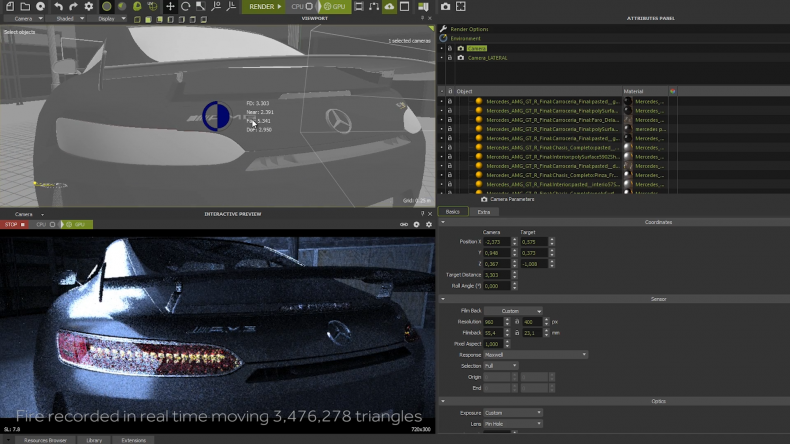Switch the top toolbar engine to GPU
Image resolution: width=790 pixels, height=444 pixels.
tap(335, 7)
